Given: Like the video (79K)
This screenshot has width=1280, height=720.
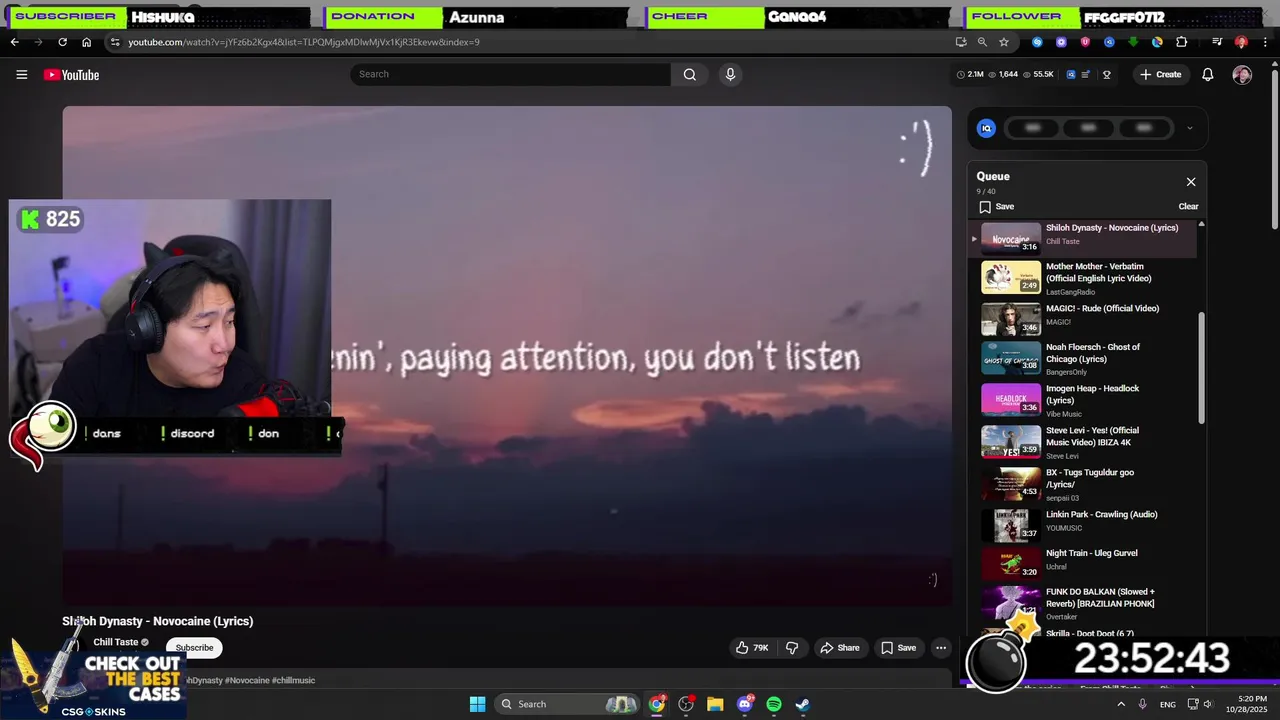Looking at the screenshot, I should pos(752,648).
